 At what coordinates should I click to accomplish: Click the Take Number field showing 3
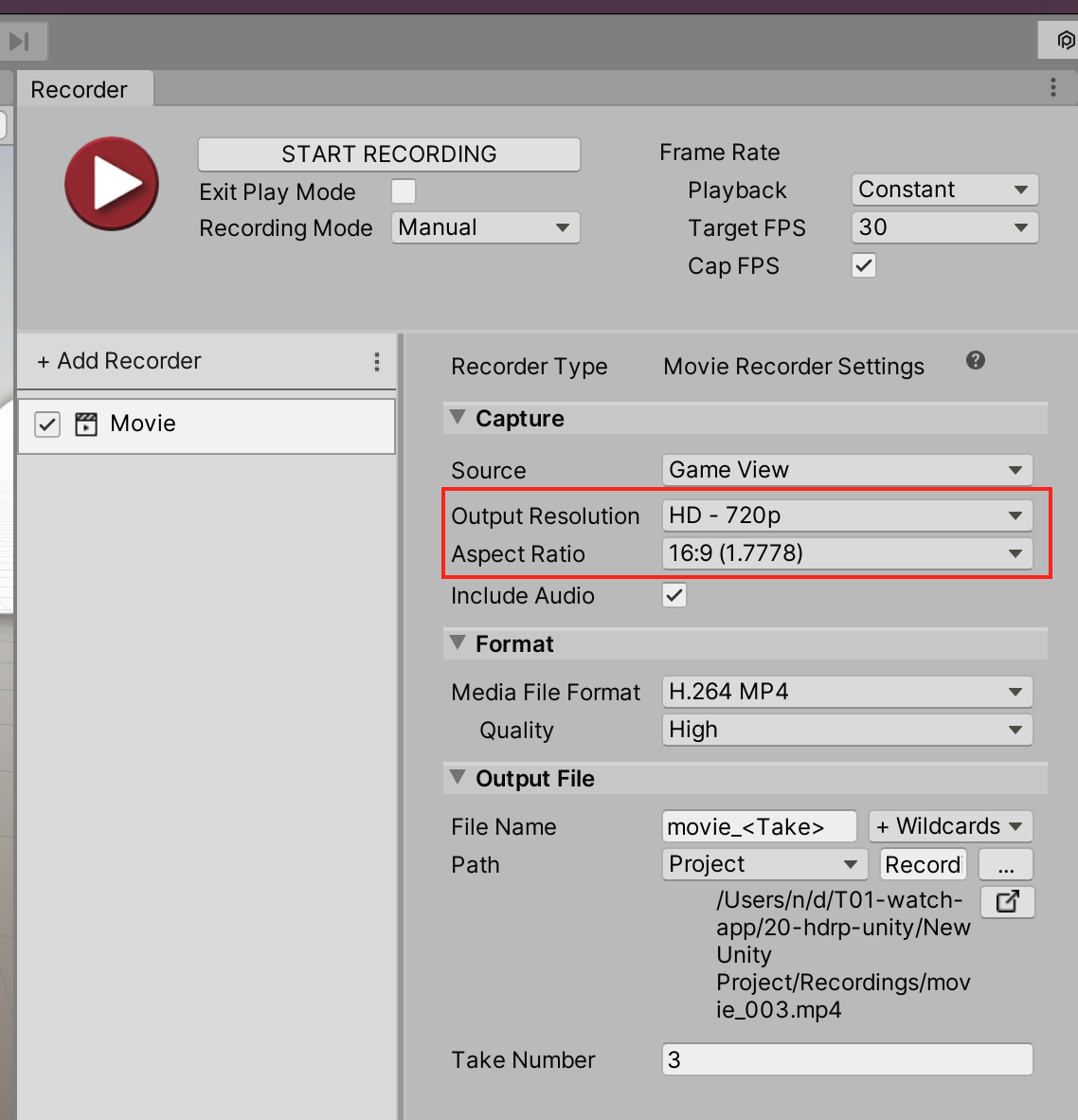pos(848,1059)
